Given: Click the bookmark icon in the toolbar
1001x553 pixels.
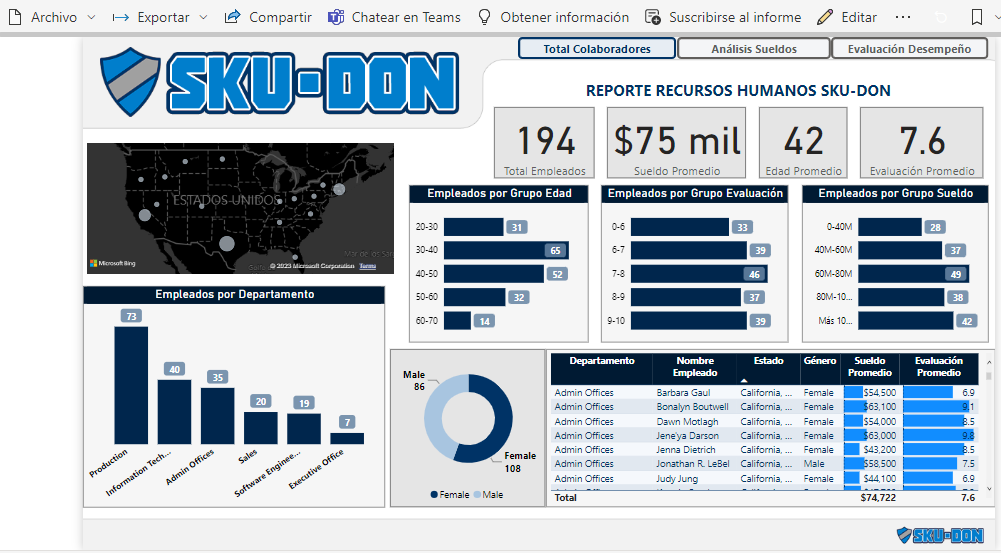Looking at the screenshot, I should coord(977,17).
